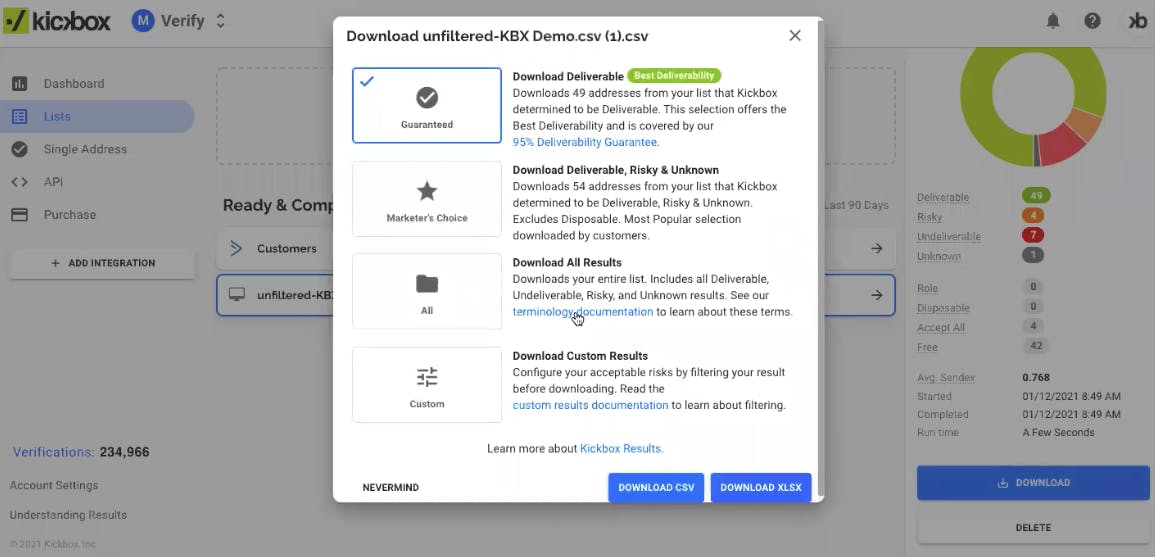This screenshot has height=557, width=1155.
Task: Open the terminology documentation link
Action: click(583, 312)
